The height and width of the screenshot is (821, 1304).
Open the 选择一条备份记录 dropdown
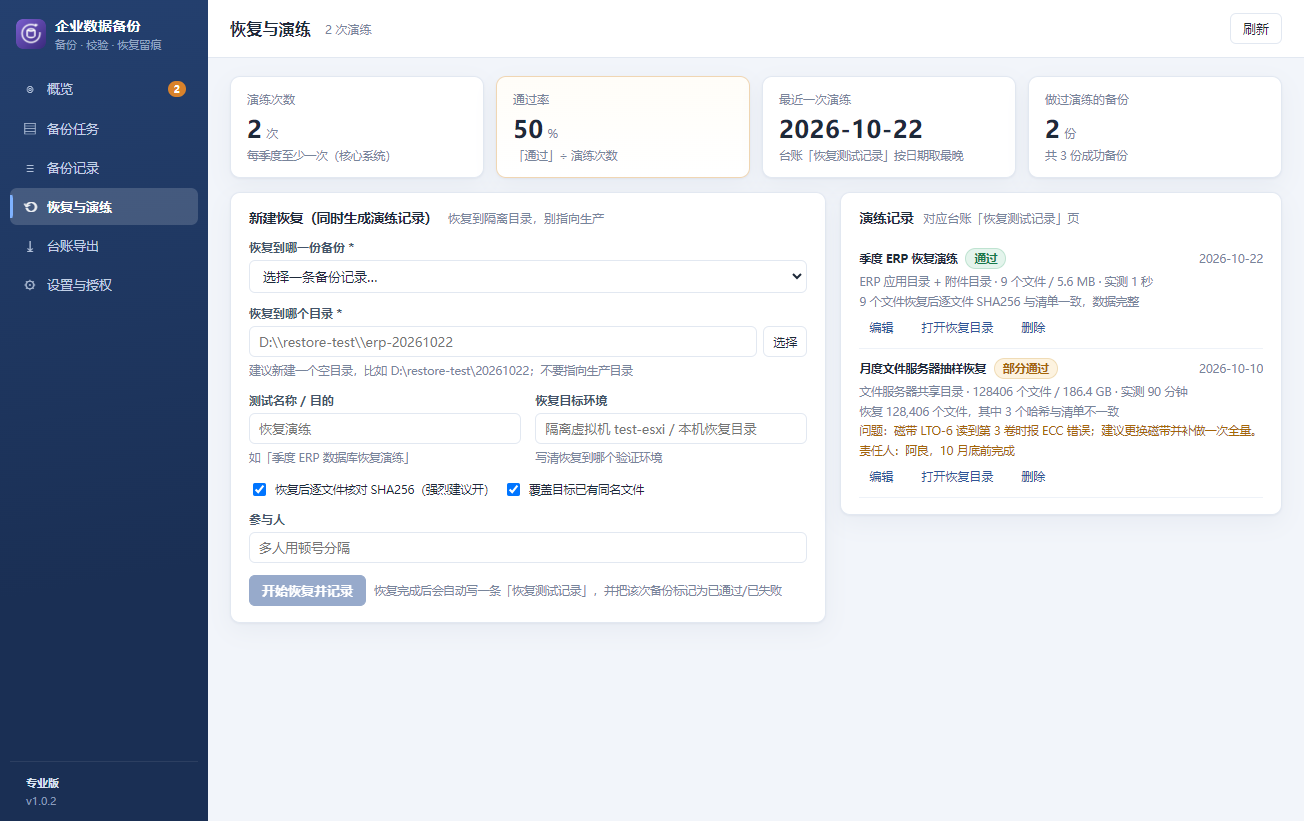[x=528, y=277]
